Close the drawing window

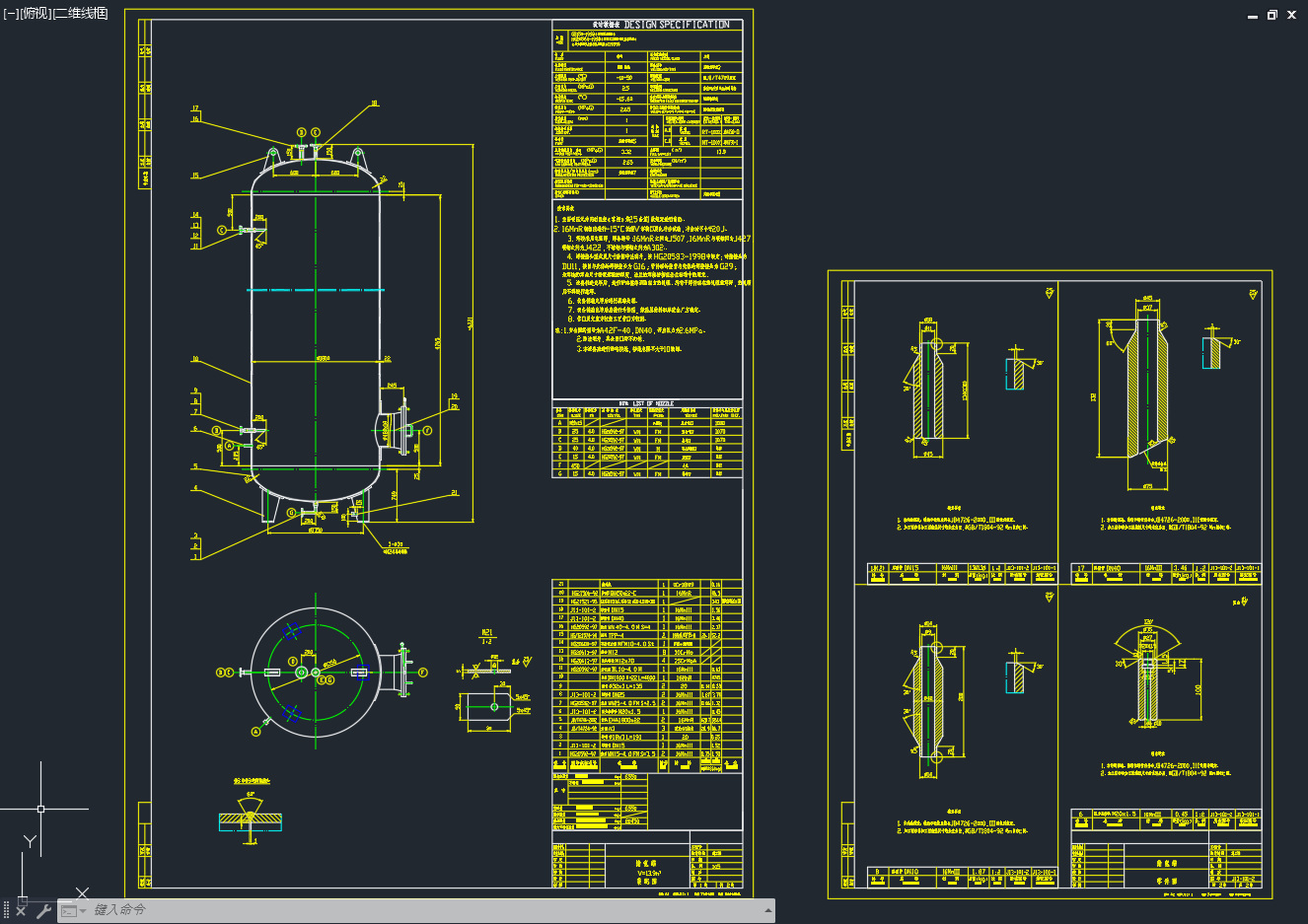click(x=1291, y=15)
